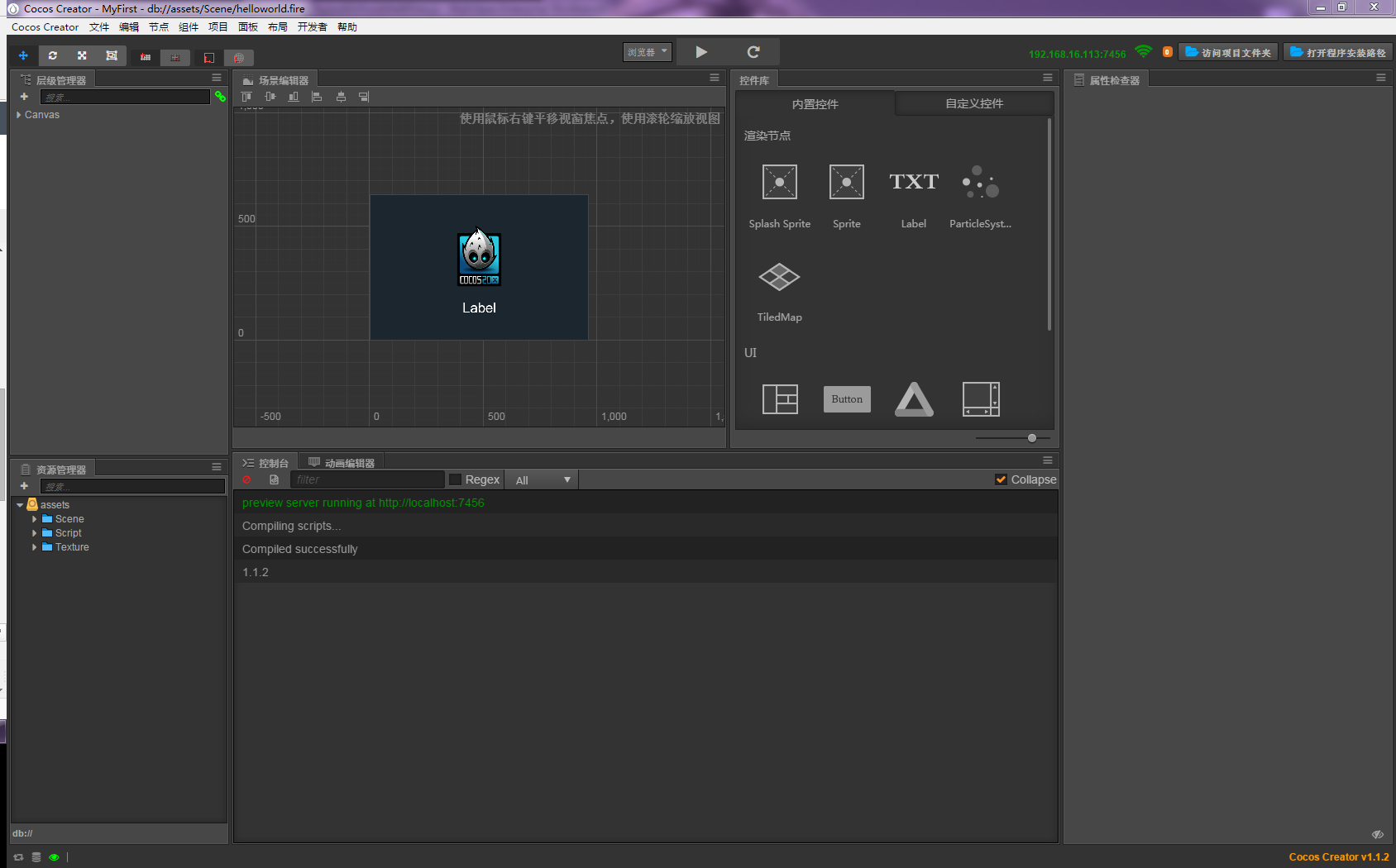Image resolution: width=1396 pixels, height=868 pixels.
Task: Select the Cocos logo sprite in scene
Action: tap(479, 257)
